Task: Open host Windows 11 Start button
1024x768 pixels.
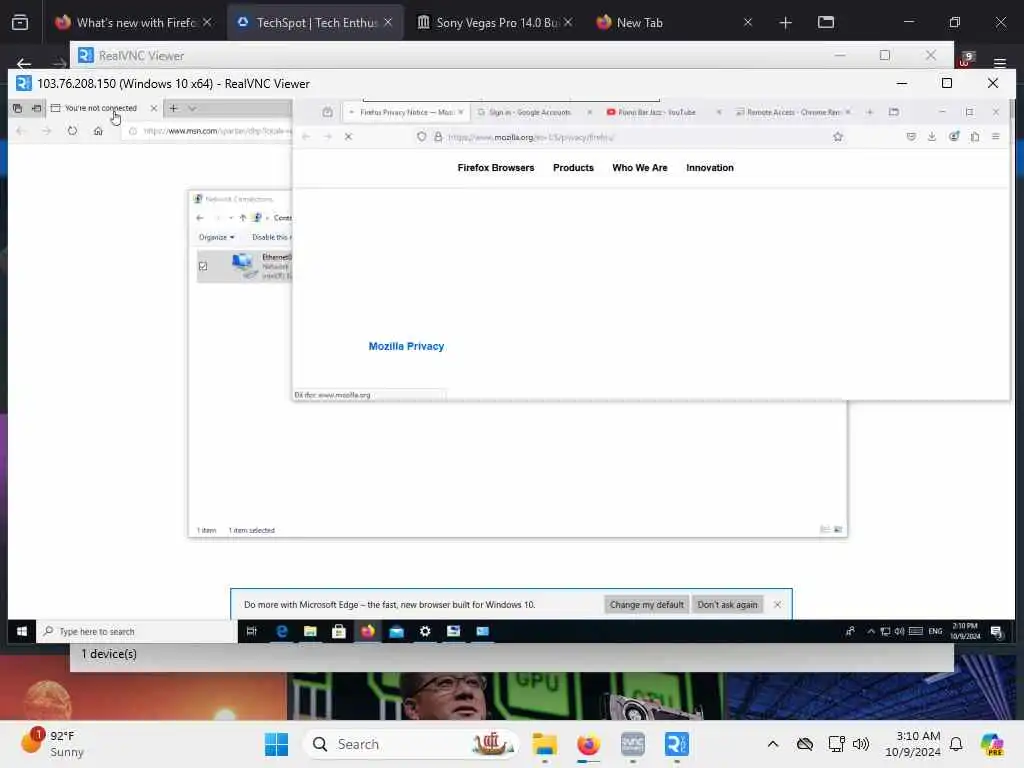Action: 276,744
